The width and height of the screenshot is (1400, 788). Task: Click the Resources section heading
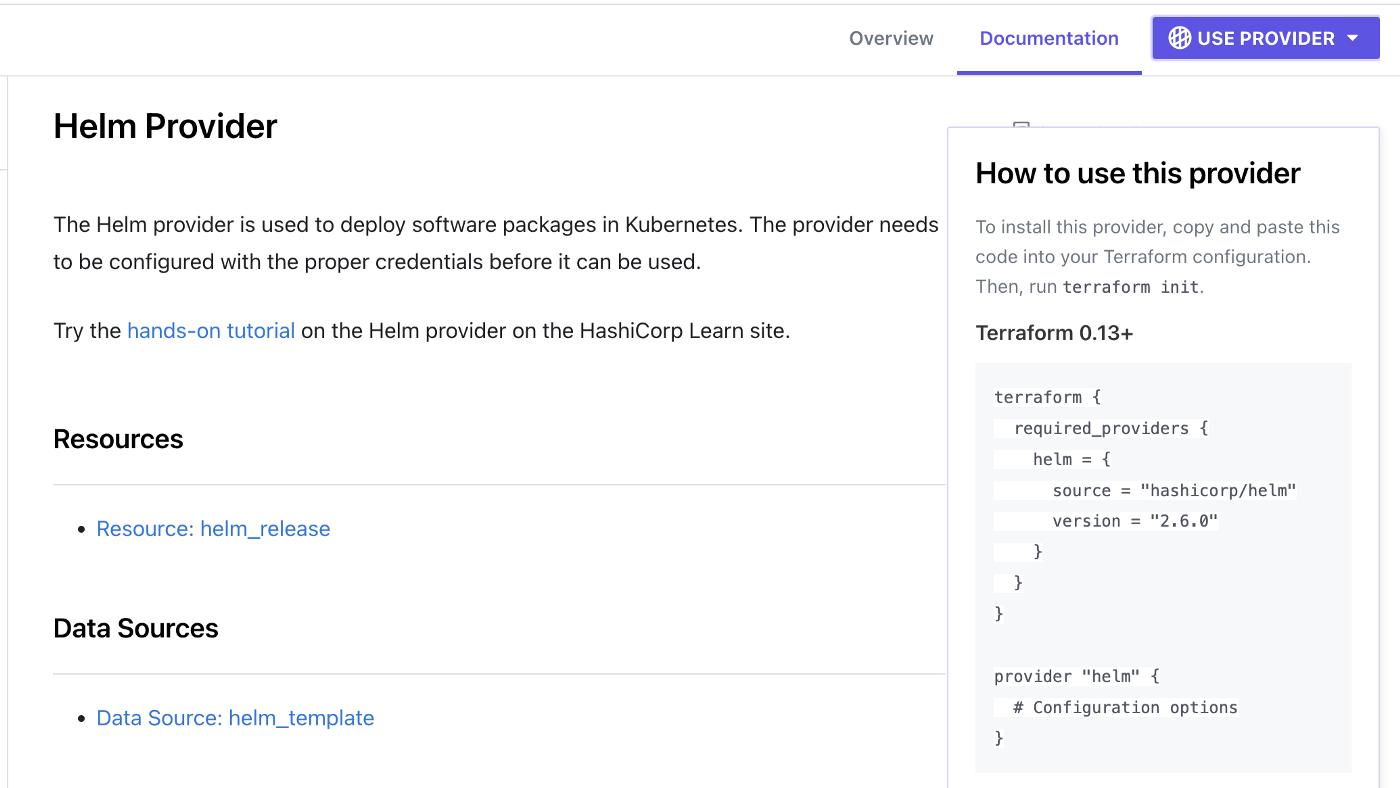(118, 438)
